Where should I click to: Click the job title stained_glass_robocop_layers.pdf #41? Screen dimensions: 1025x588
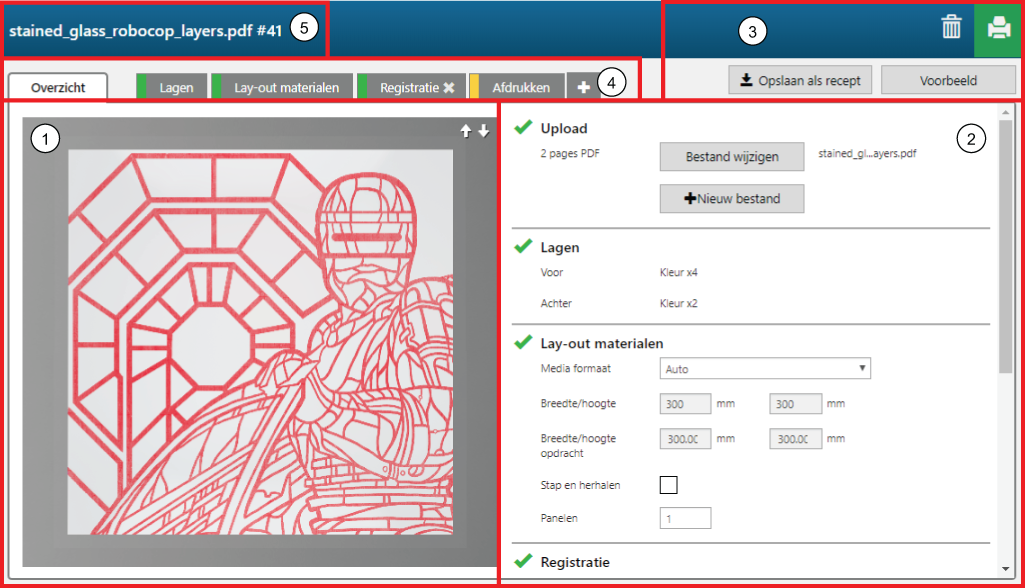(145, 30)
